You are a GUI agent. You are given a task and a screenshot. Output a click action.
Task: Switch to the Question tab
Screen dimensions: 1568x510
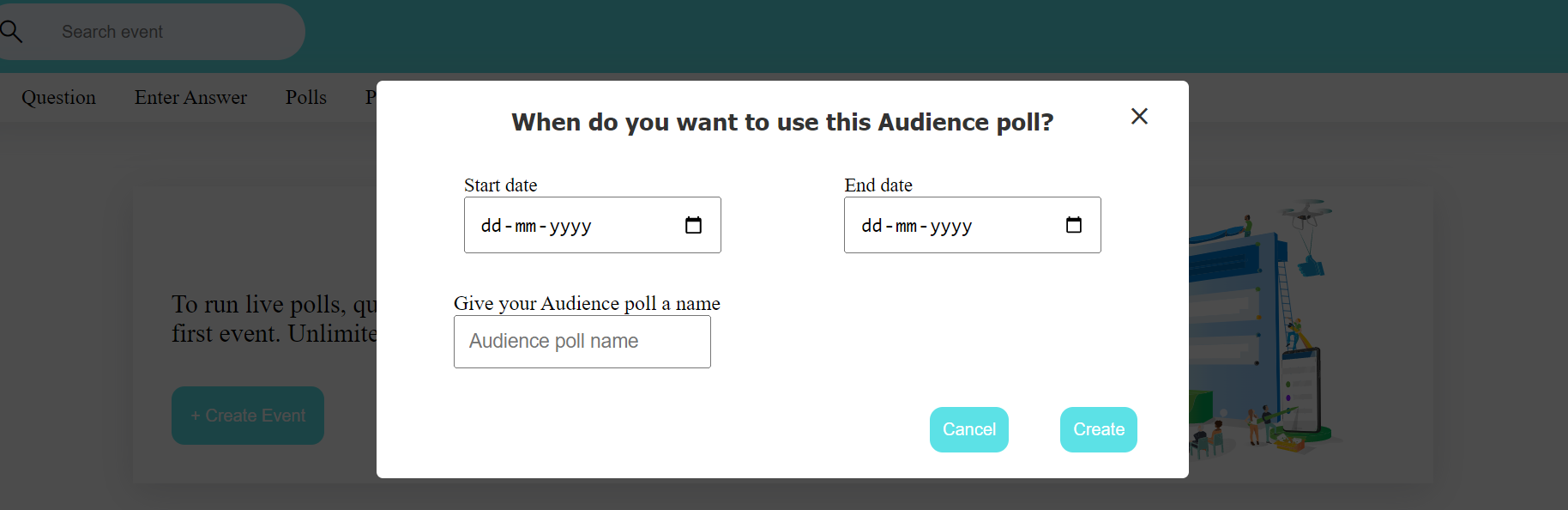coord(57,97)
